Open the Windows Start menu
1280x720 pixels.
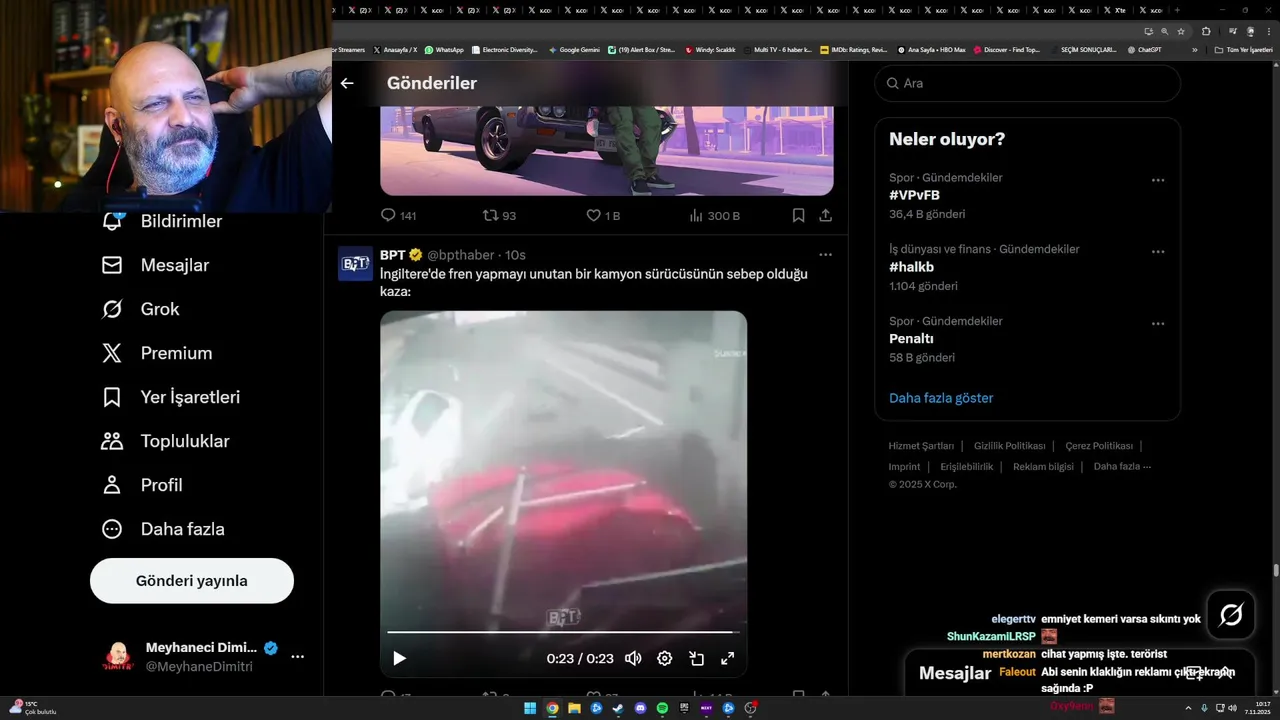(x=530, y=708)
